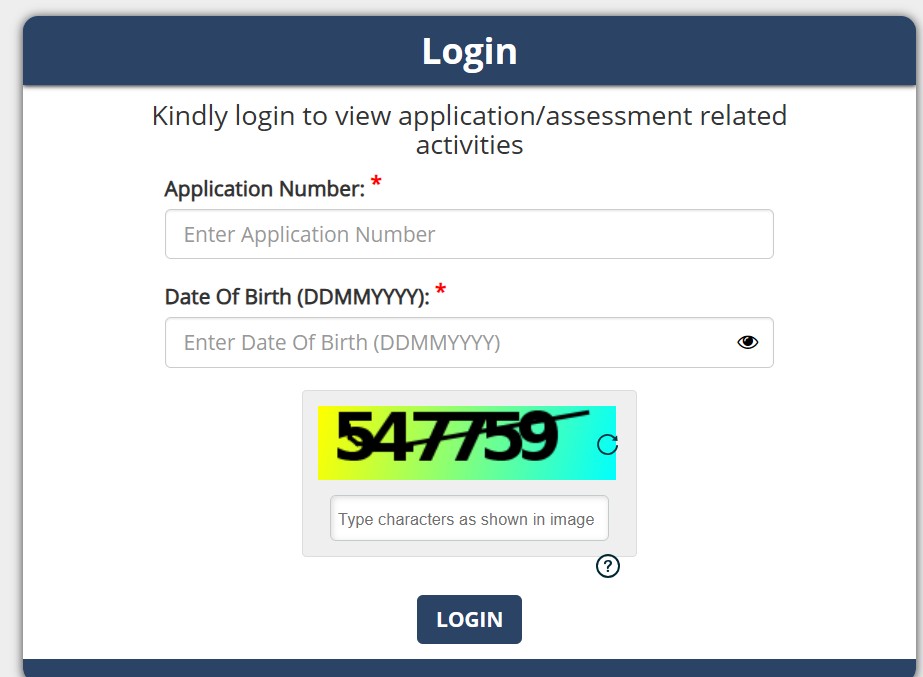Click the first digit 5 in captcha

pos(353,440)
